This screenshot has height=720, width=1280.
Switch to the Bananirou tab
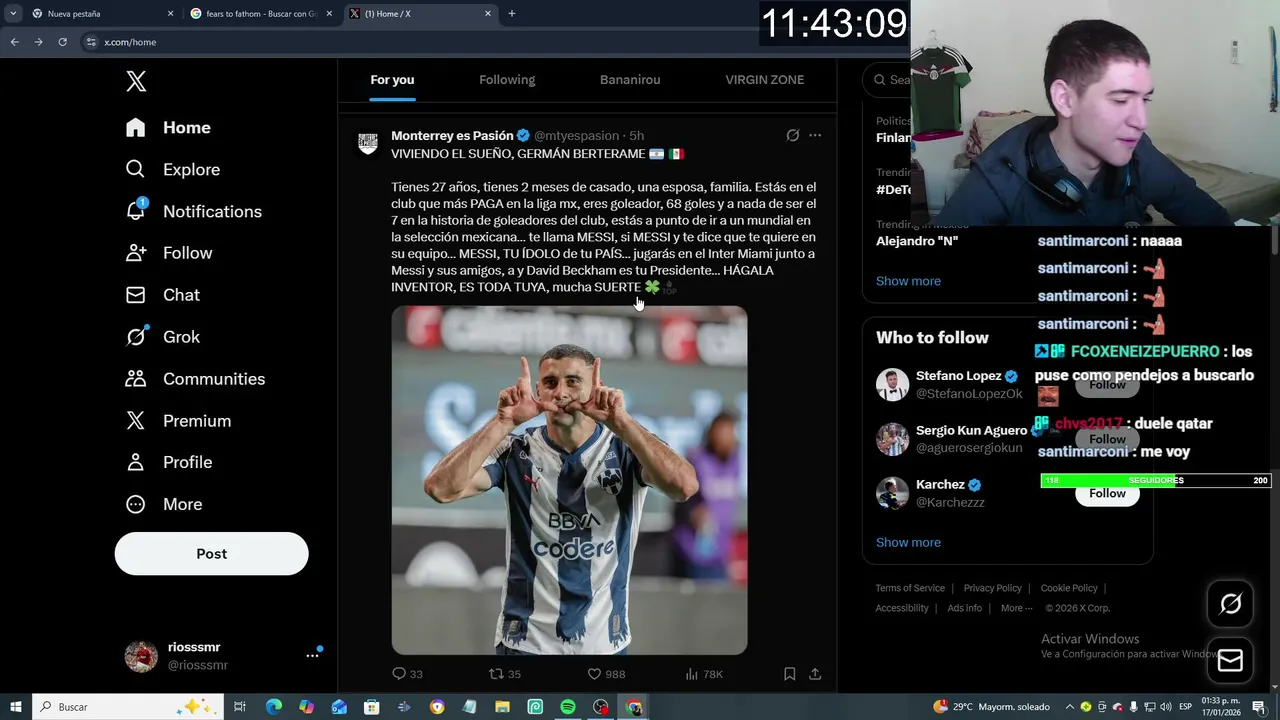630,80
